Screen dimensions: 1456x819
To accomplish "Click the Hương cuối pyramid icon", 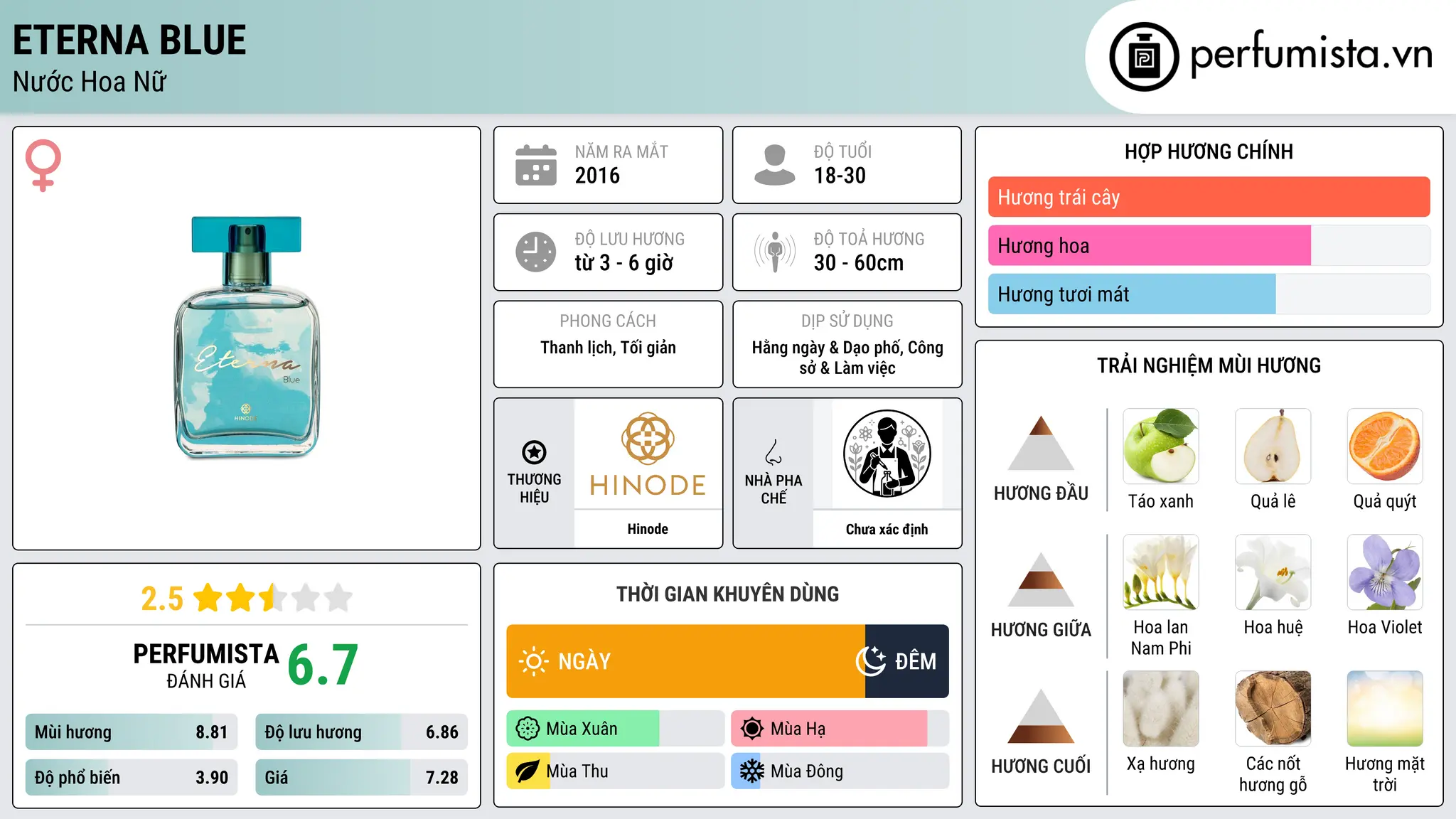I will (1041, 716).
